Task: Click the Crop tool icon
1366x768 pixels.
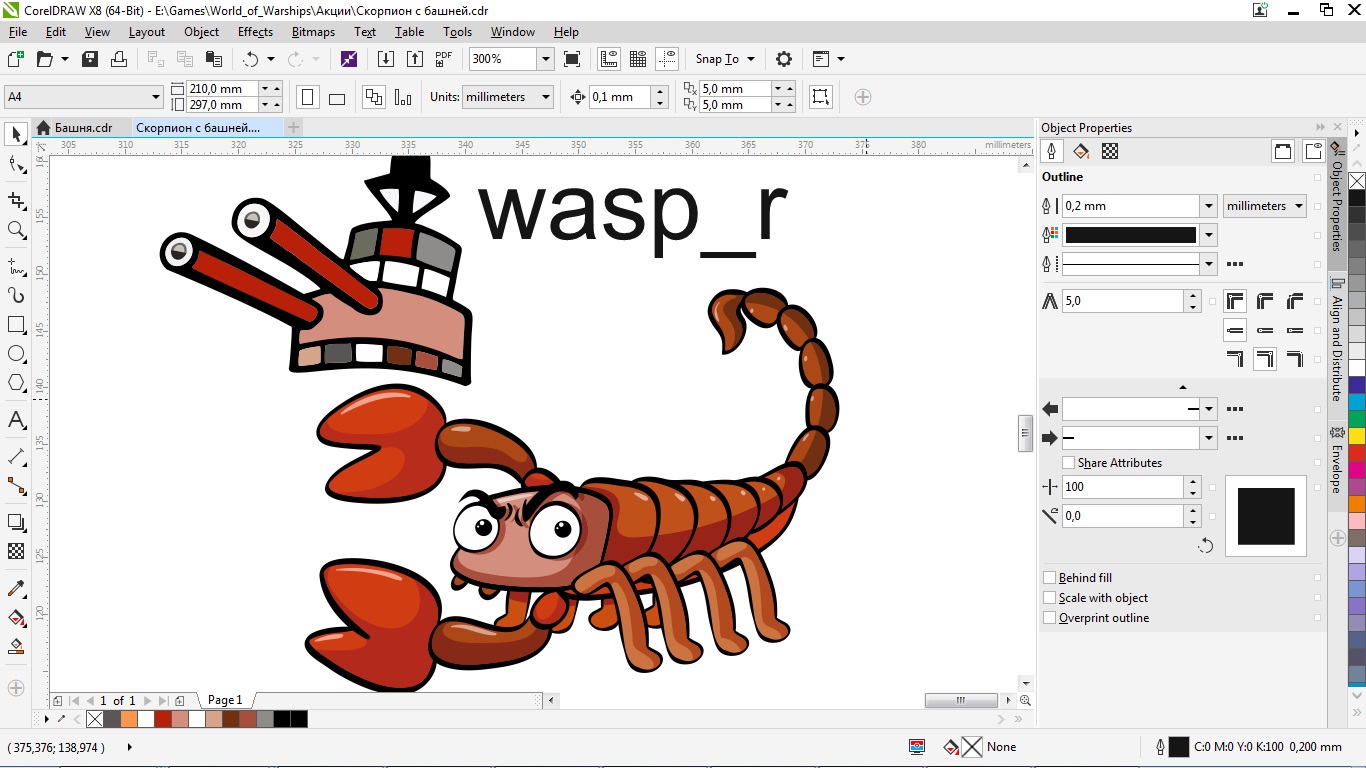Action: tap(16, 200)
